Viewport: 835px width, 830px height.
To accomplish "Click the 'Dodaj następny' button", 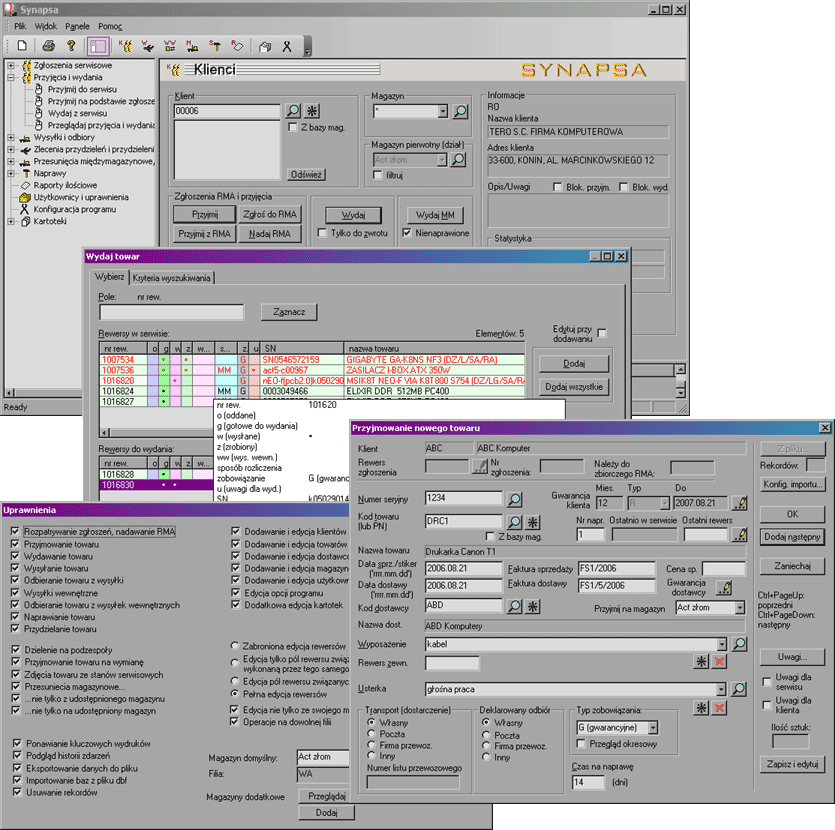I will (x=792, y=537).
